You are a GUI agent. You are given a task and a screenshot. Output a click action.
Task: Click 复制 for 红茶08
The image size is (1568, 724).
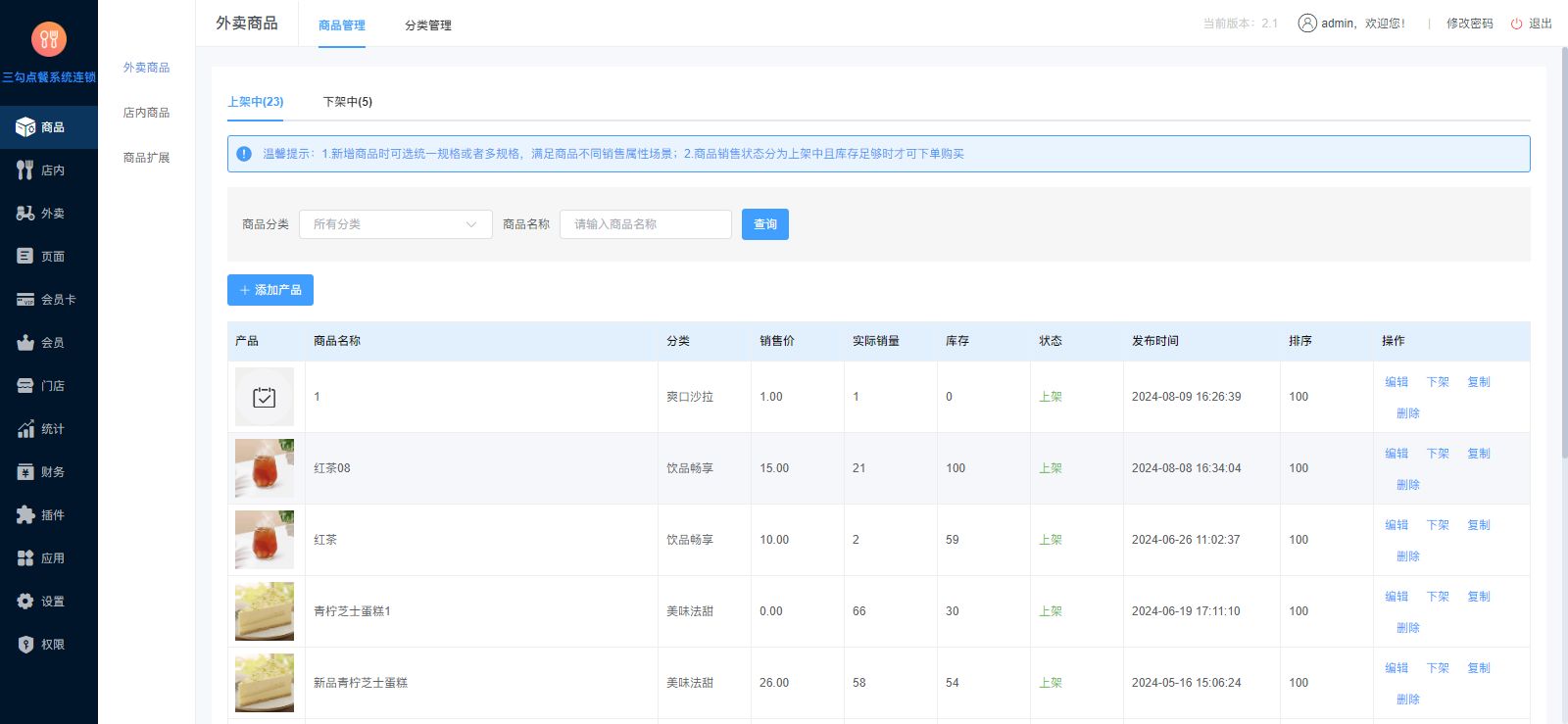pos(1479,454)
